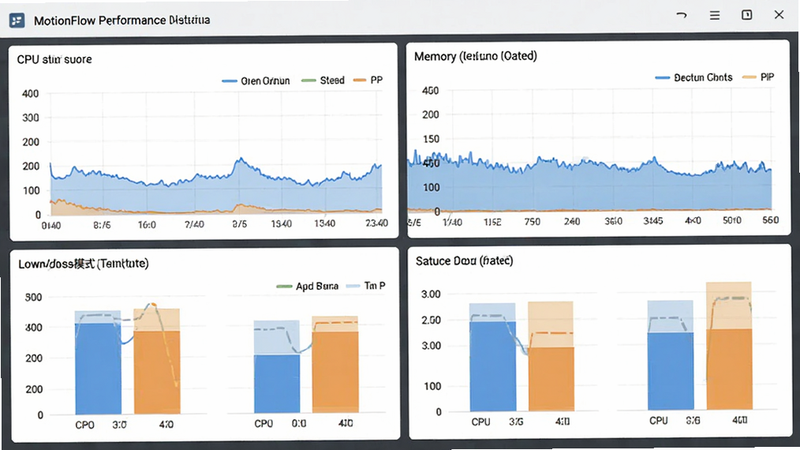Click the 2.50 y-axis label in Satuce chart
This screenshot has height=450, width=800.
pos(431,320)
